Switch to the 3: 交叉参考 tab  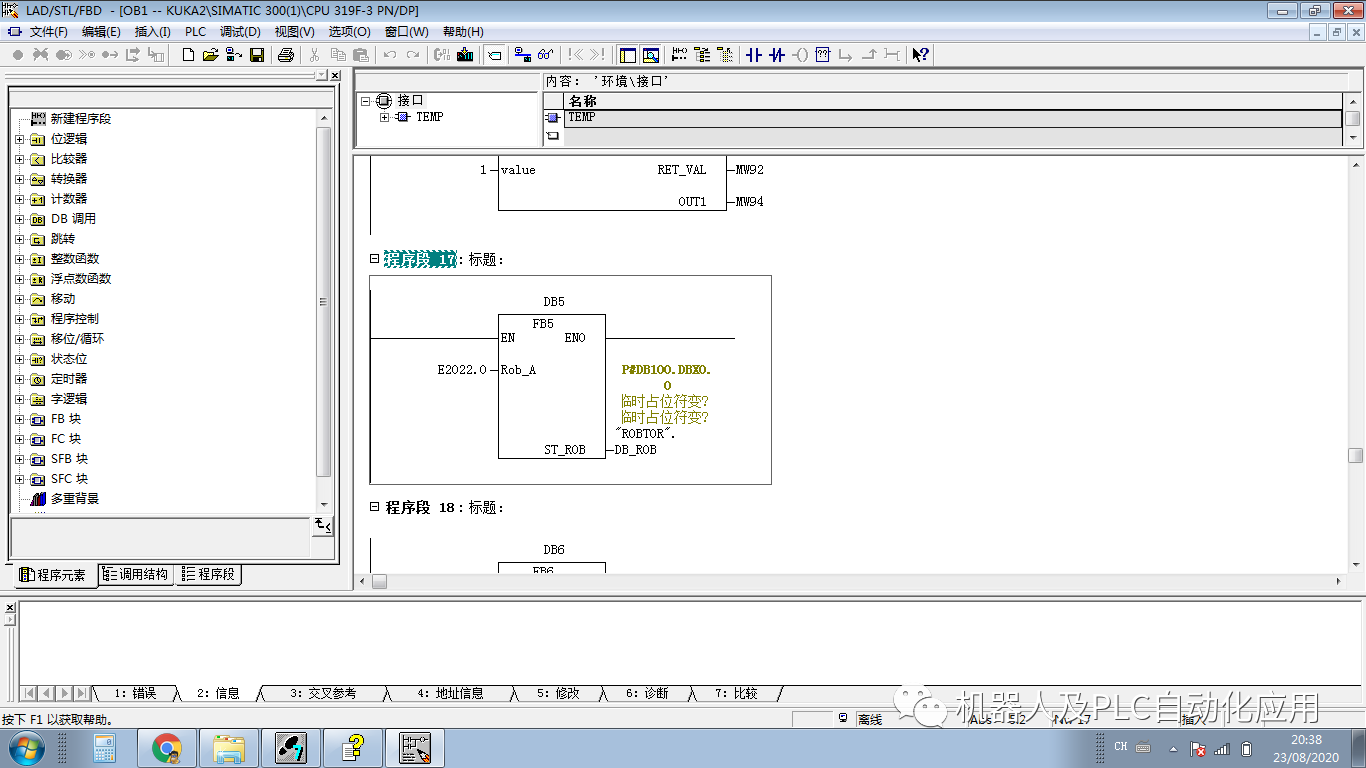tap(323, 693)
